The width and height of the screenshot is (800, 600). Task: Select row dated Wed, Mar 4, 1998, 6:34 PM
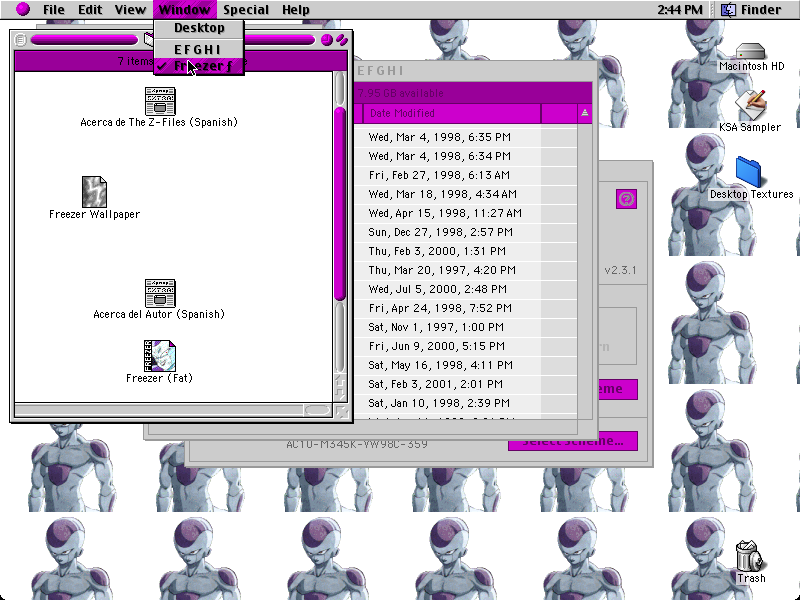465,156
